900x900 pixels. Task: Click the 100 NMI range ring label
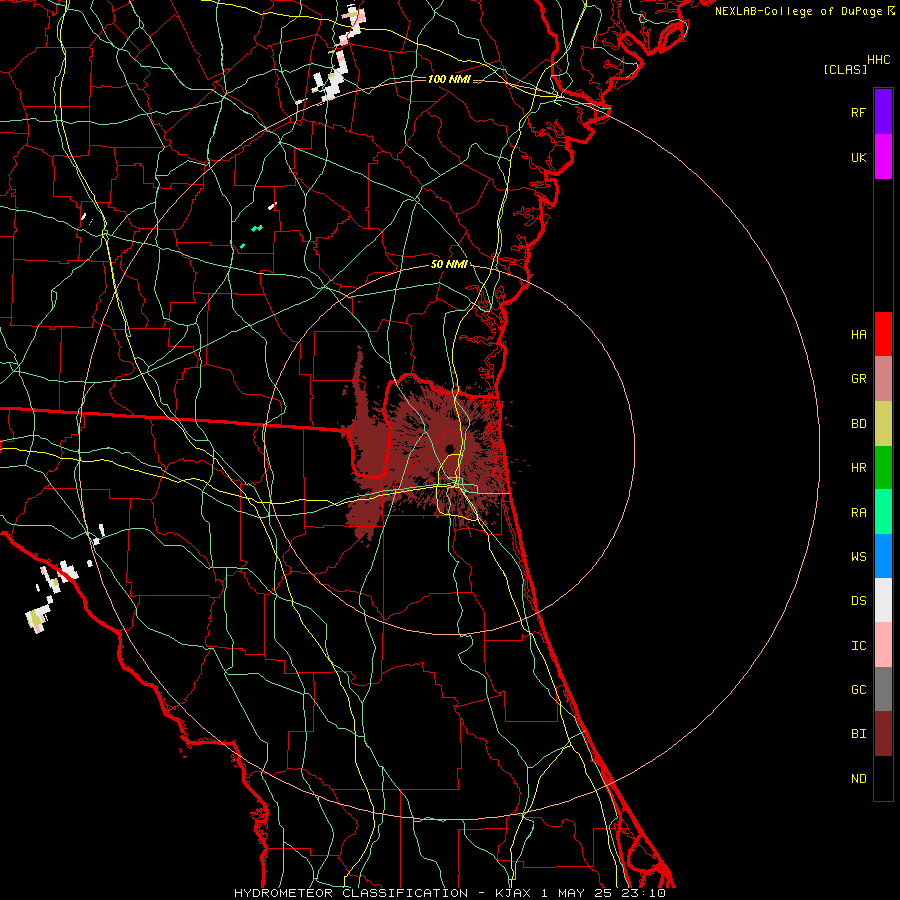pyautogui.click(x=449, y=79)
